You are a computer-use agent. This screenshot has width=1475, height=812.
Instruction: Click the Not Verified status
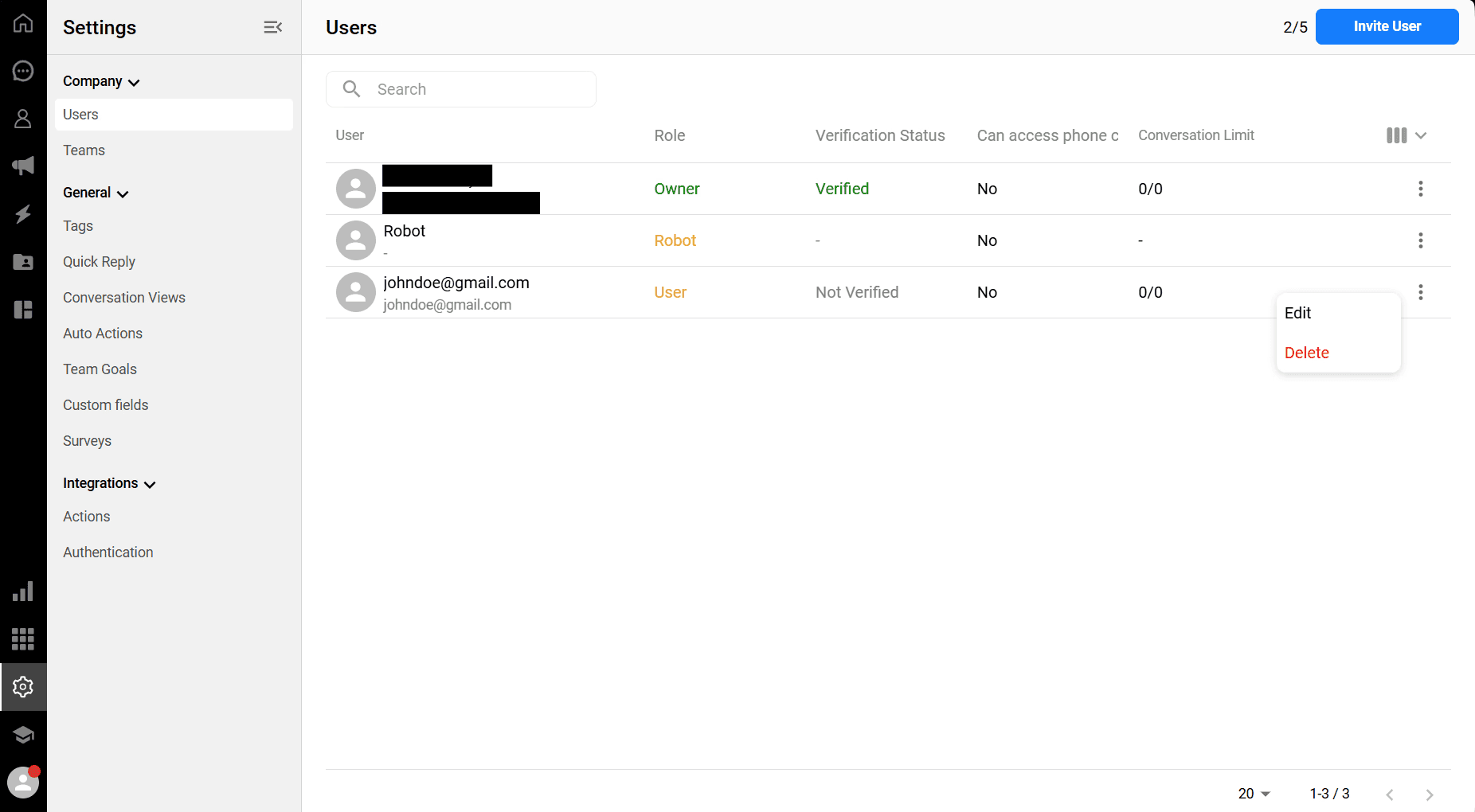coord(857,292)
